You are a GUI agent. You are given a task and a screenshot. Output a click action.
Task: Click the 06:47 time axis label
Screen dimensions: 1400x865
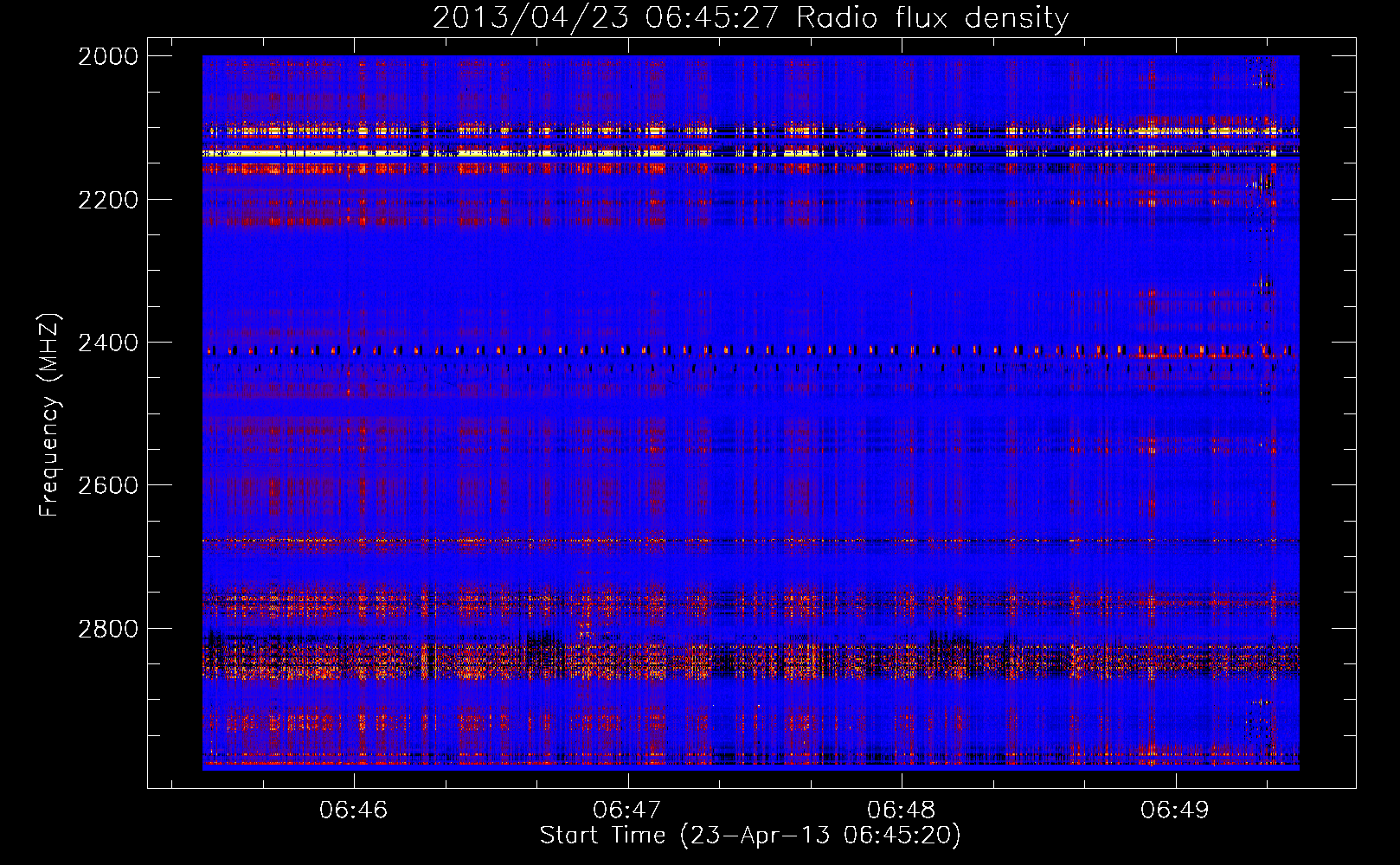coord(627,810)
